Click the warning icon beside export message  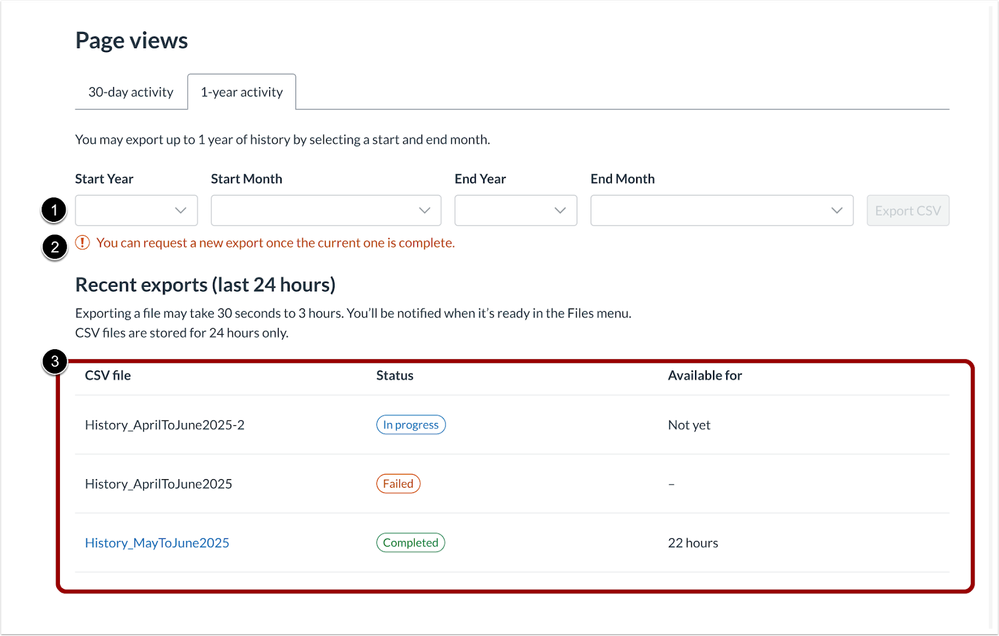click(83, 243)
